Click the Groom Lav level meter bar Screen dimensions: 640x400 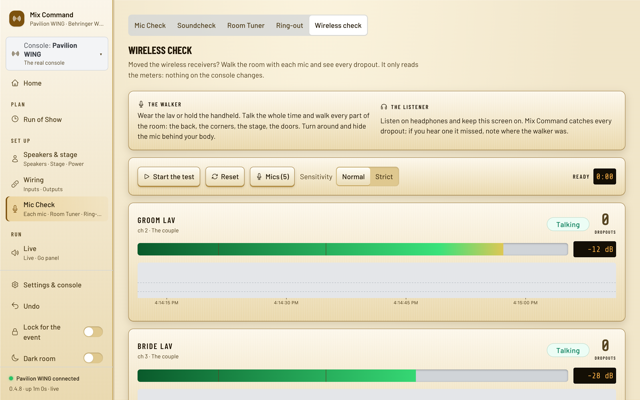click(x=353, y=249)
